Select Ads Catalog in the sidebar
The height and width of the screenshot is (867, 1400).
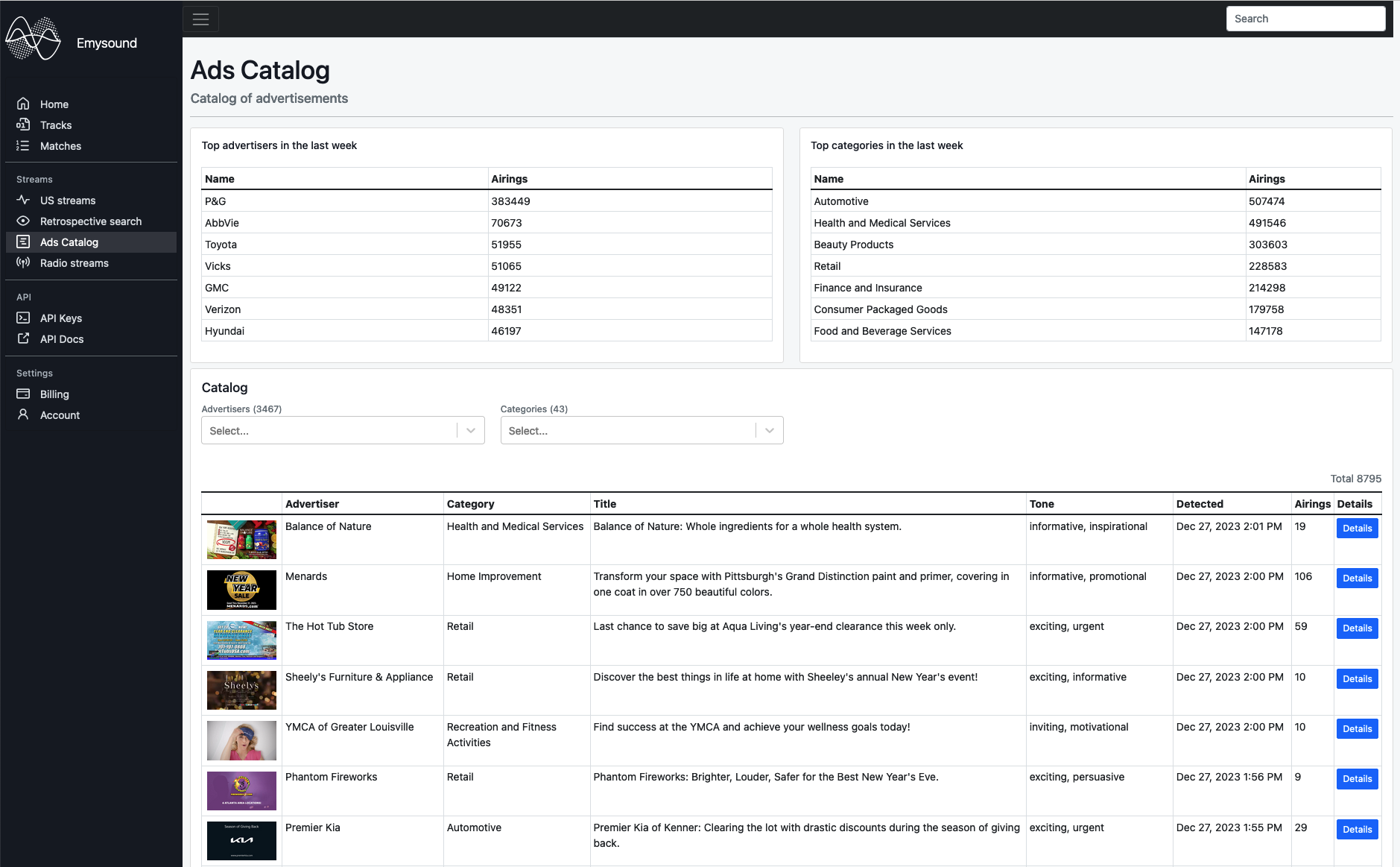(x=69, y=242)
